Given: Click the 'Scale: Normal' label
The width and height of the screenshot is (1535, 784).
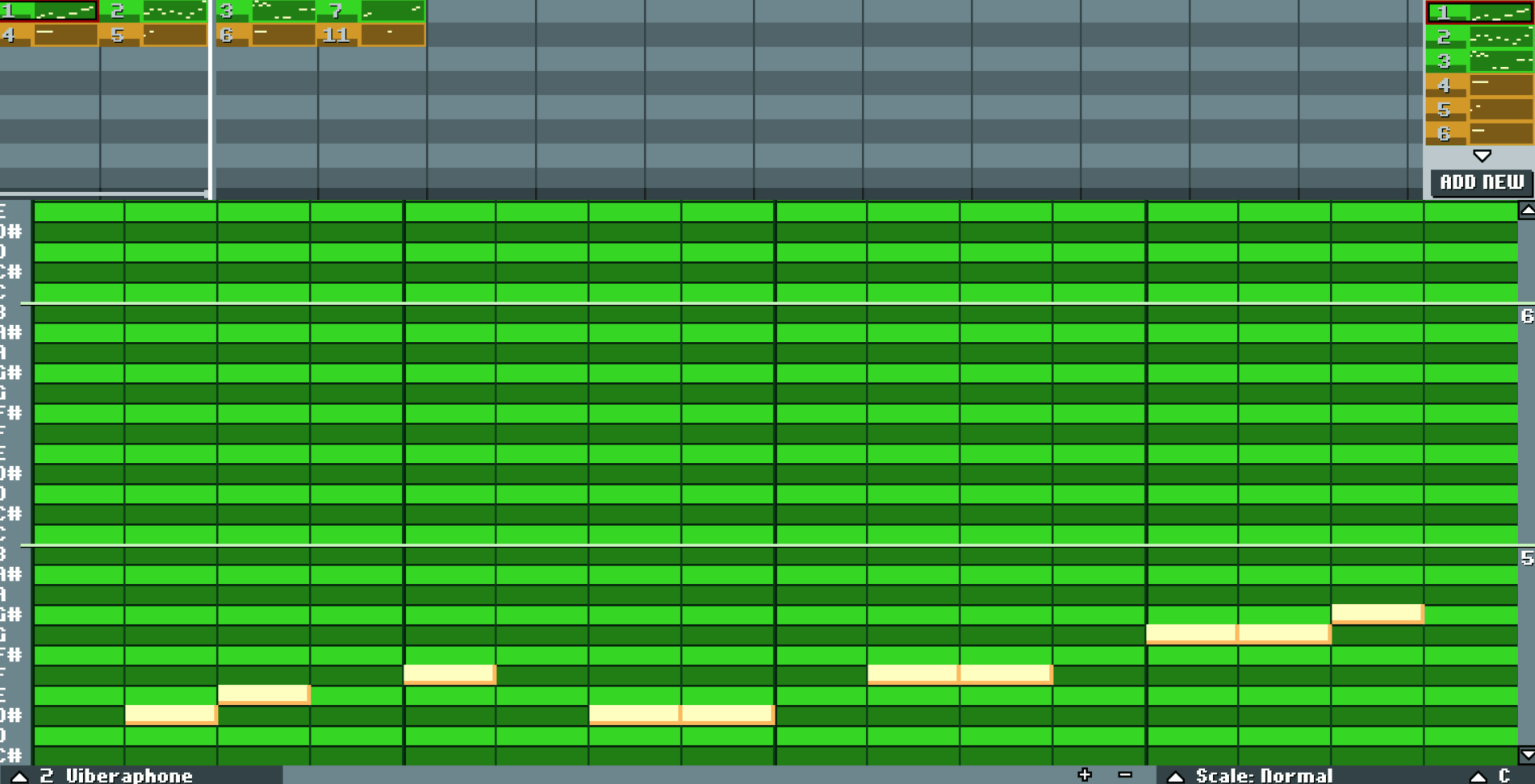Looking at the screenshot, I should click(x=1264, y=776).
